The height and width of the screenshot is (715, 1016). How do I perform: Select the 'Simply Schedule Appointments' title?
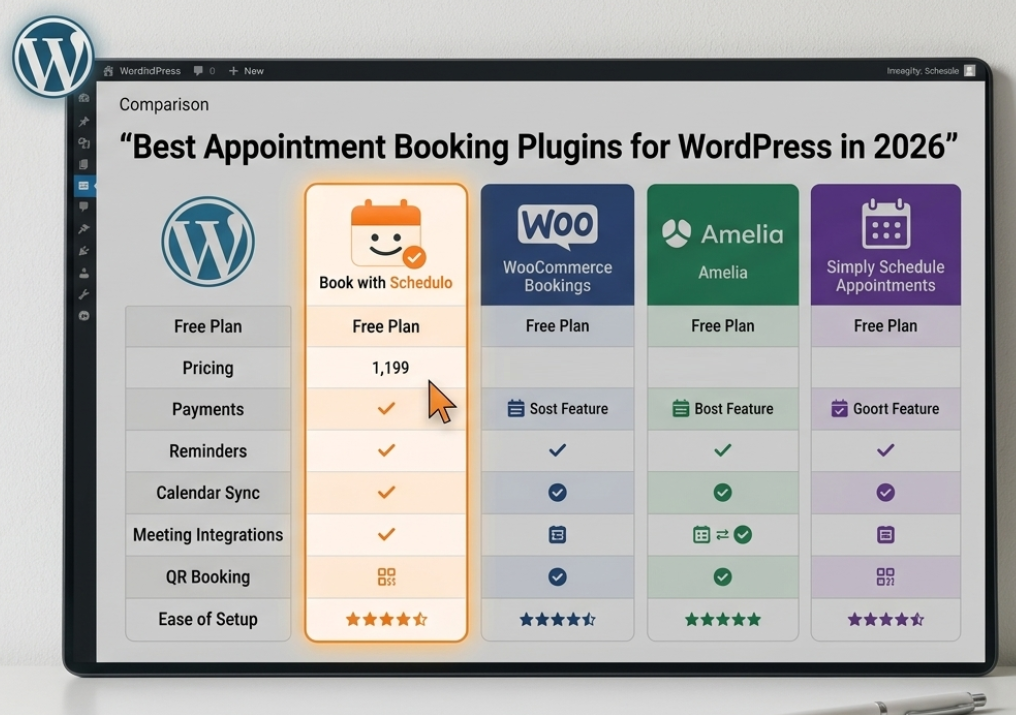885,276
